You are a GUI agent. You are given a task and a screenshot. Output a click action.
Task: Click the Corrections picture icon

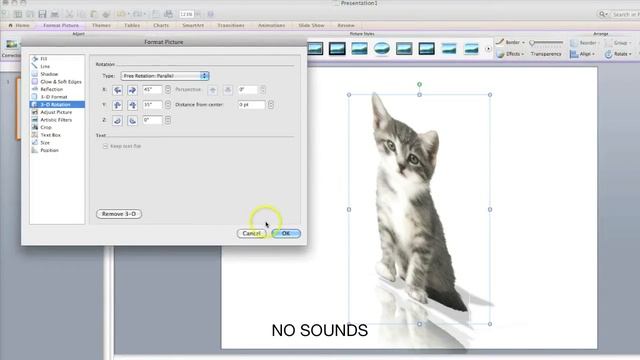pos(11,44)
